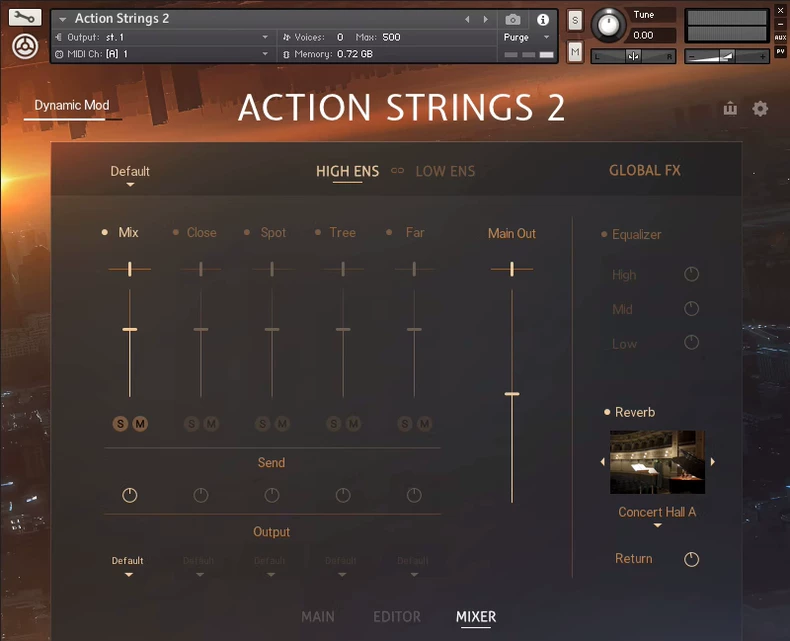Solo the Tree channel
This screenshot has height=641, width=790.
click(334, 424)
